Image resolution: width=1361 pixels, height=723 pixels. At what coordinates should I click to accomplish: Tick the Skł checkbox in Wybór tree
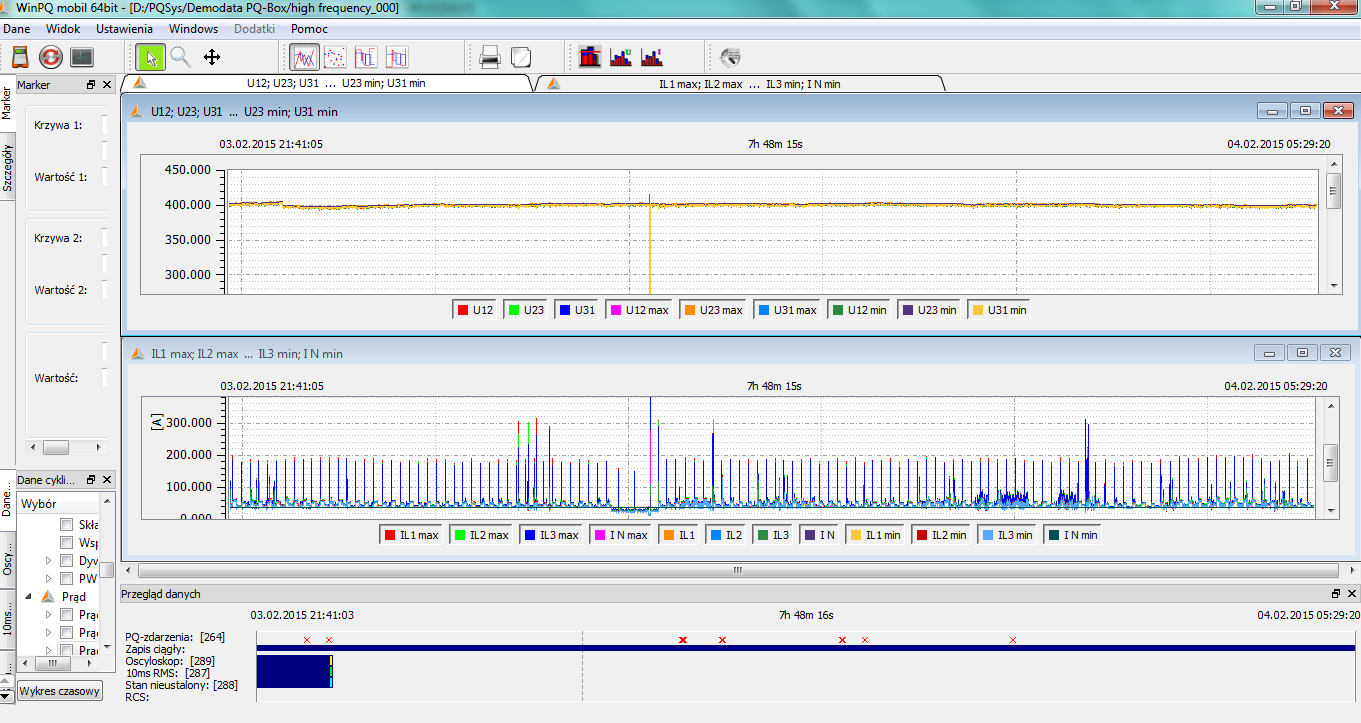point(66,524)
